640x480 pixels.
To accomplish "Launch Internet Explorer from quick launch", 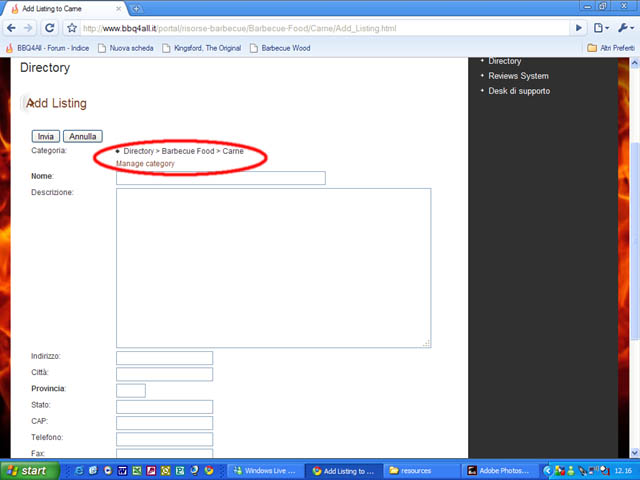I will tap(79, 471).
